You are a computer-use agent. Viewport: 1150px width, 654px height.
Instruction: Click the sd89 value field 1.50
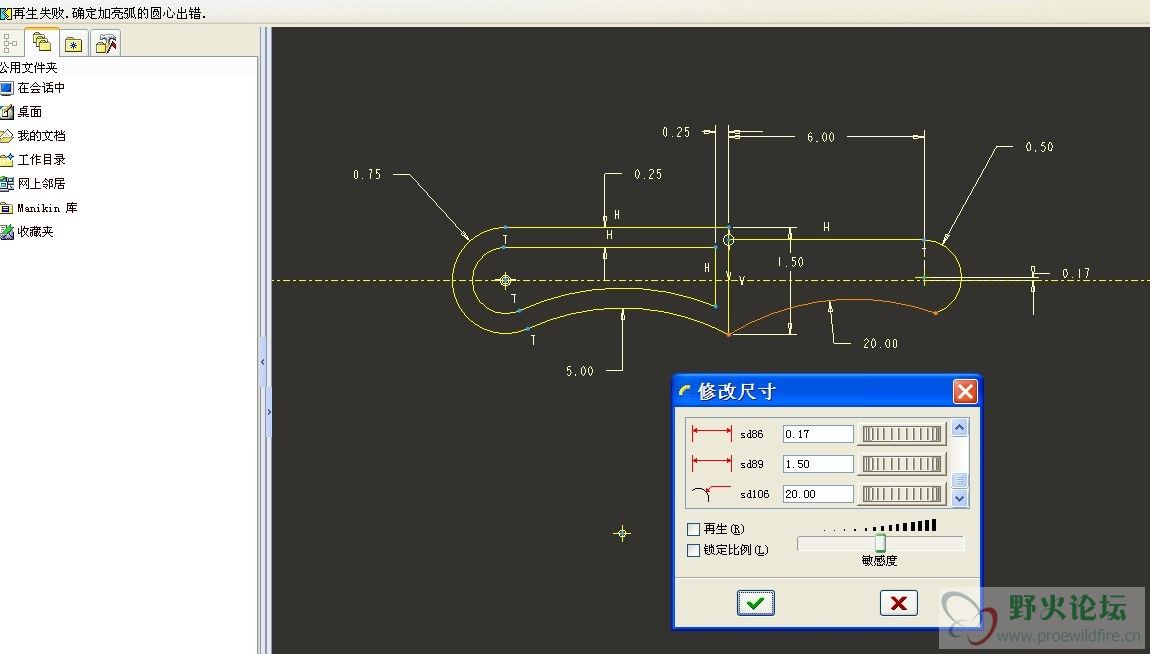click(818, 464)
